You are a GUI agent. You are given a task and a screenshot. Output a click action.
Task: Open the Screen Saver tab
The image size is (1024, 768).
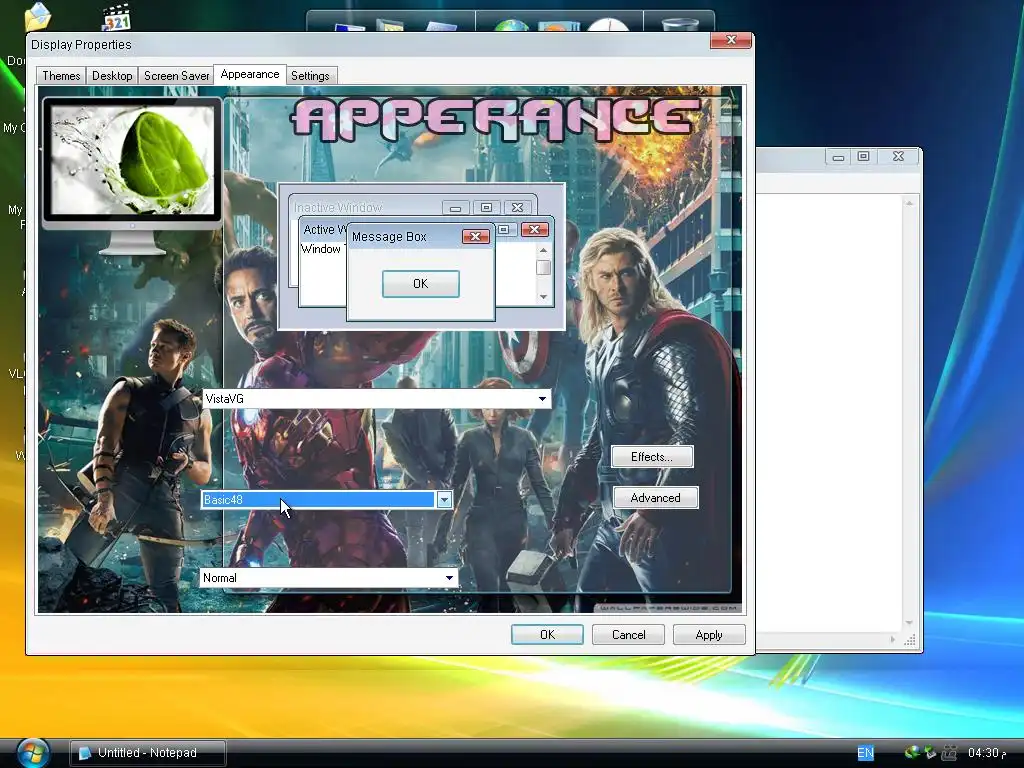(x=176, y=76)
